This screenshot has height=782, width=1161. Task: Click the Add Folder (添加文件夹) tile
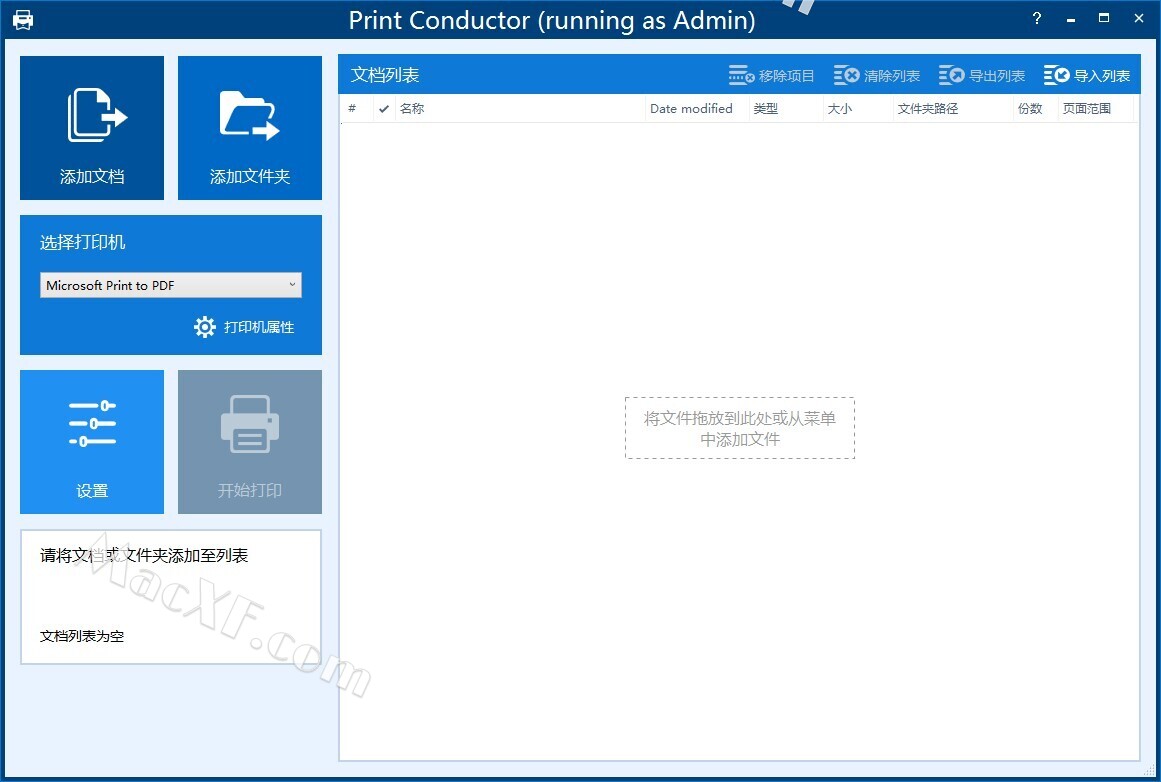[x=250, y=127]
